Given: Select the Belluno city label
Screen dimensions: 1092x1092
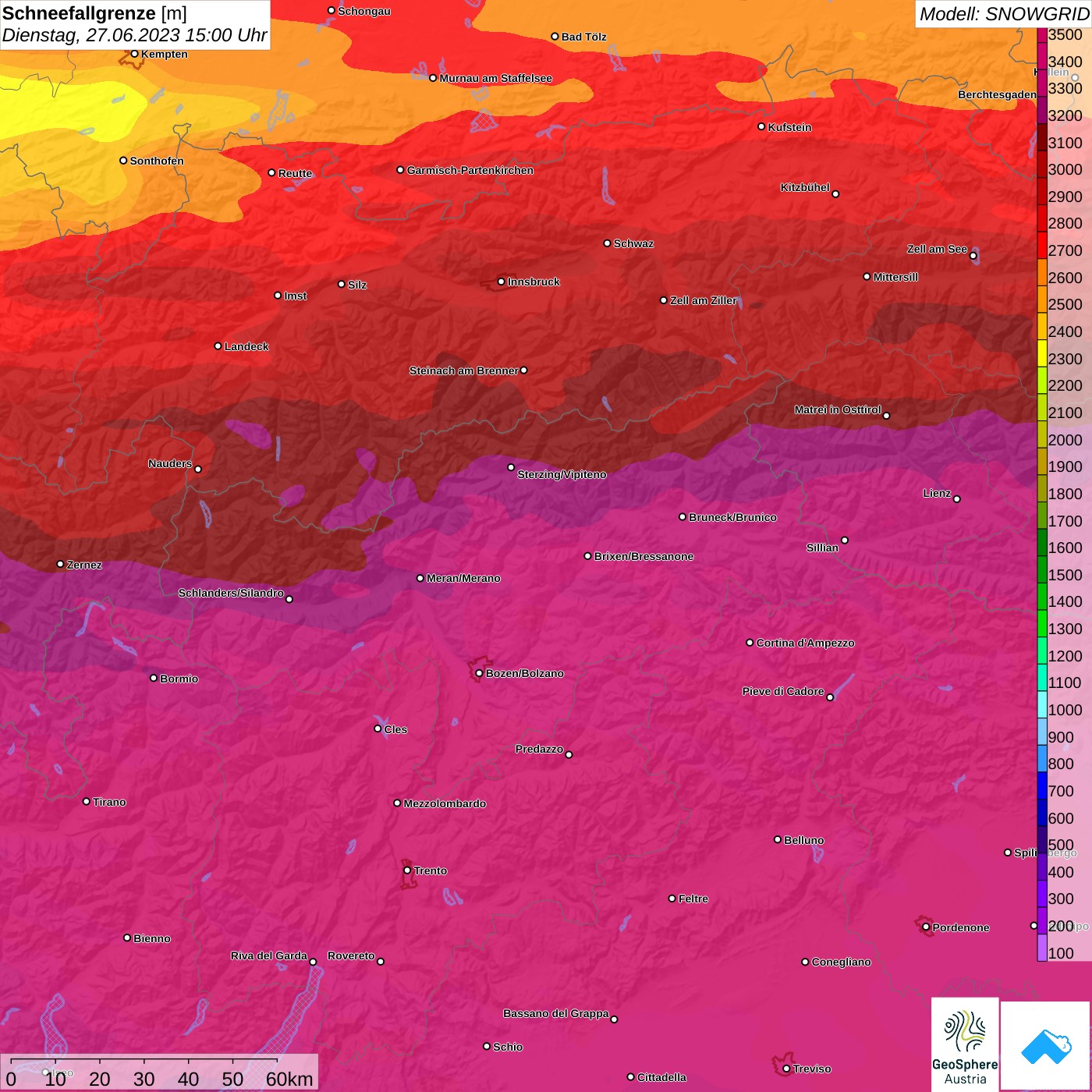Looking at the screenshot, I should pyautogui.click(x=803, y=840).
